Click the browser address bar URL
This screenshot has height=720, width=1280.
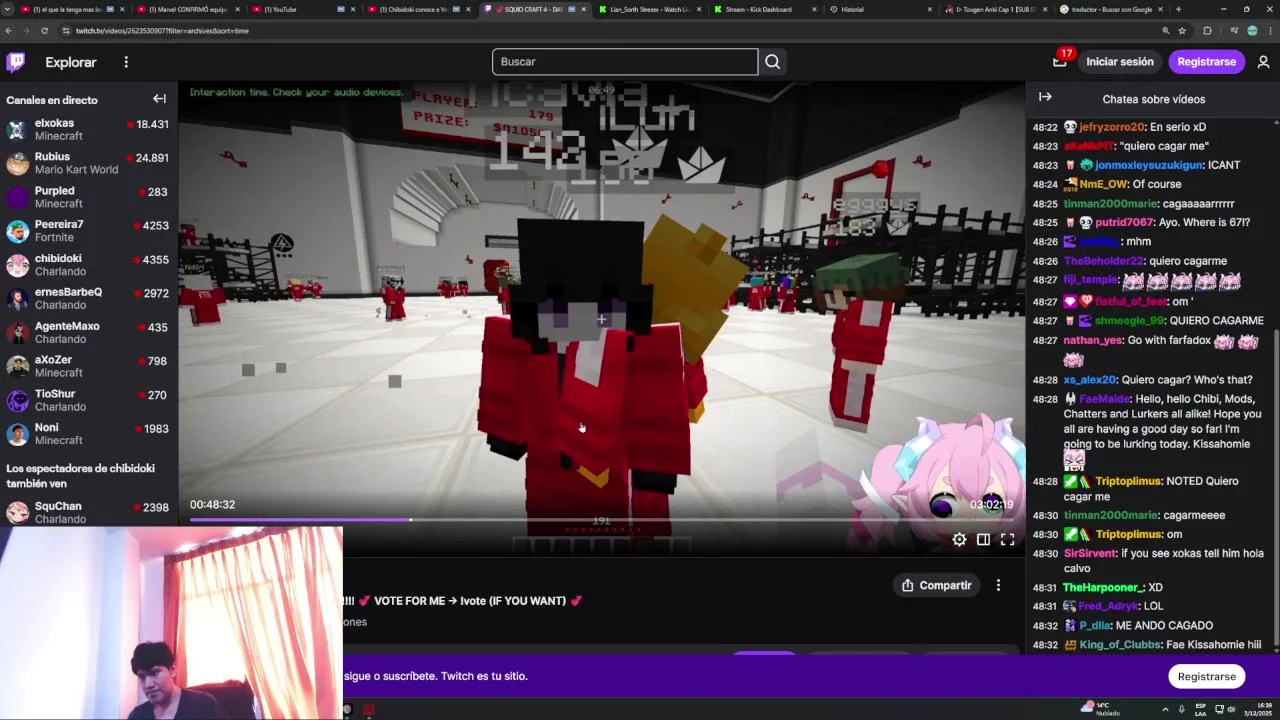point(162,31)
